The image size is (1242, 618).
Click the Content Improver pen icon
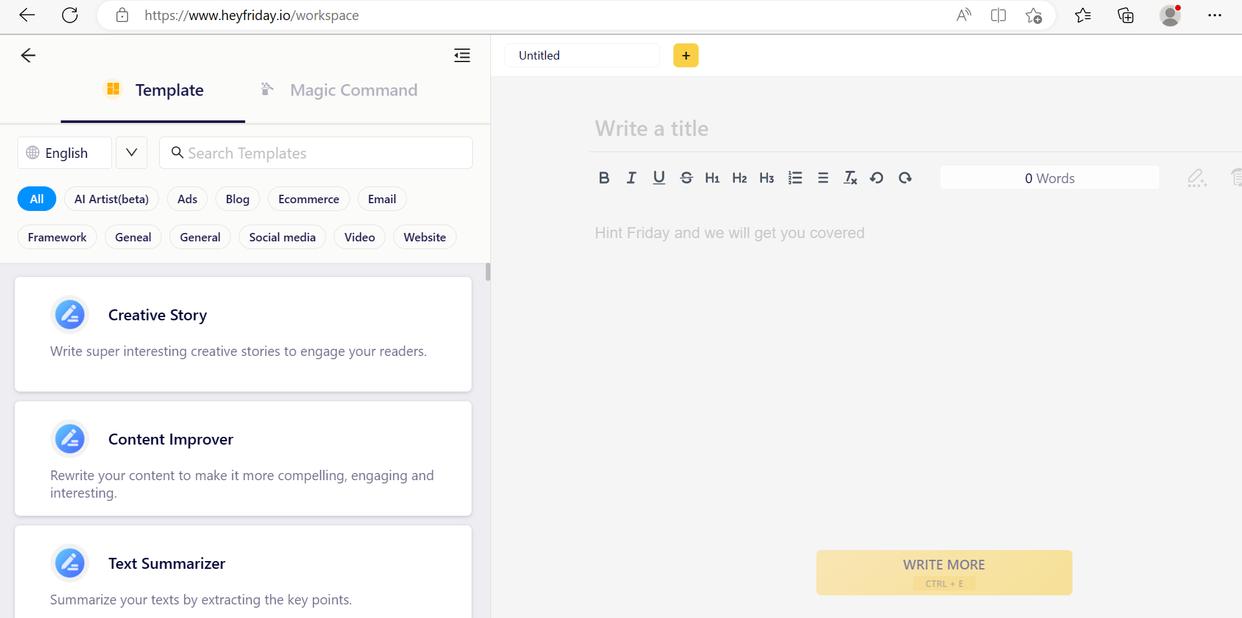click(70, 439)
